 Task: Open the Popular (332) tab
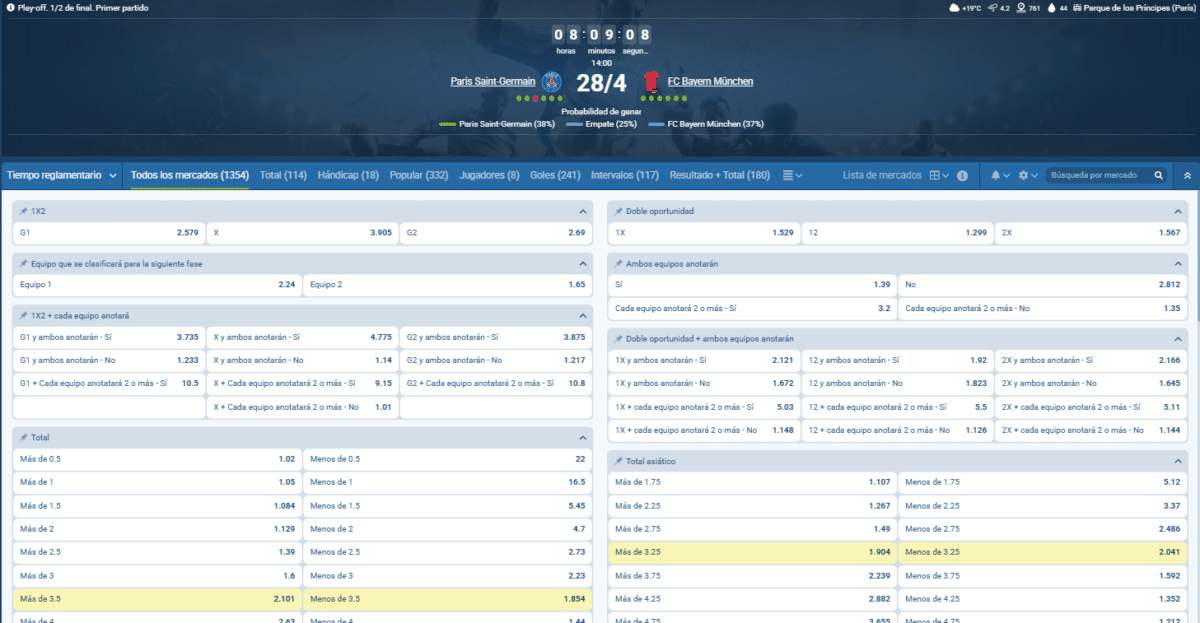click(x=419, y=175)
